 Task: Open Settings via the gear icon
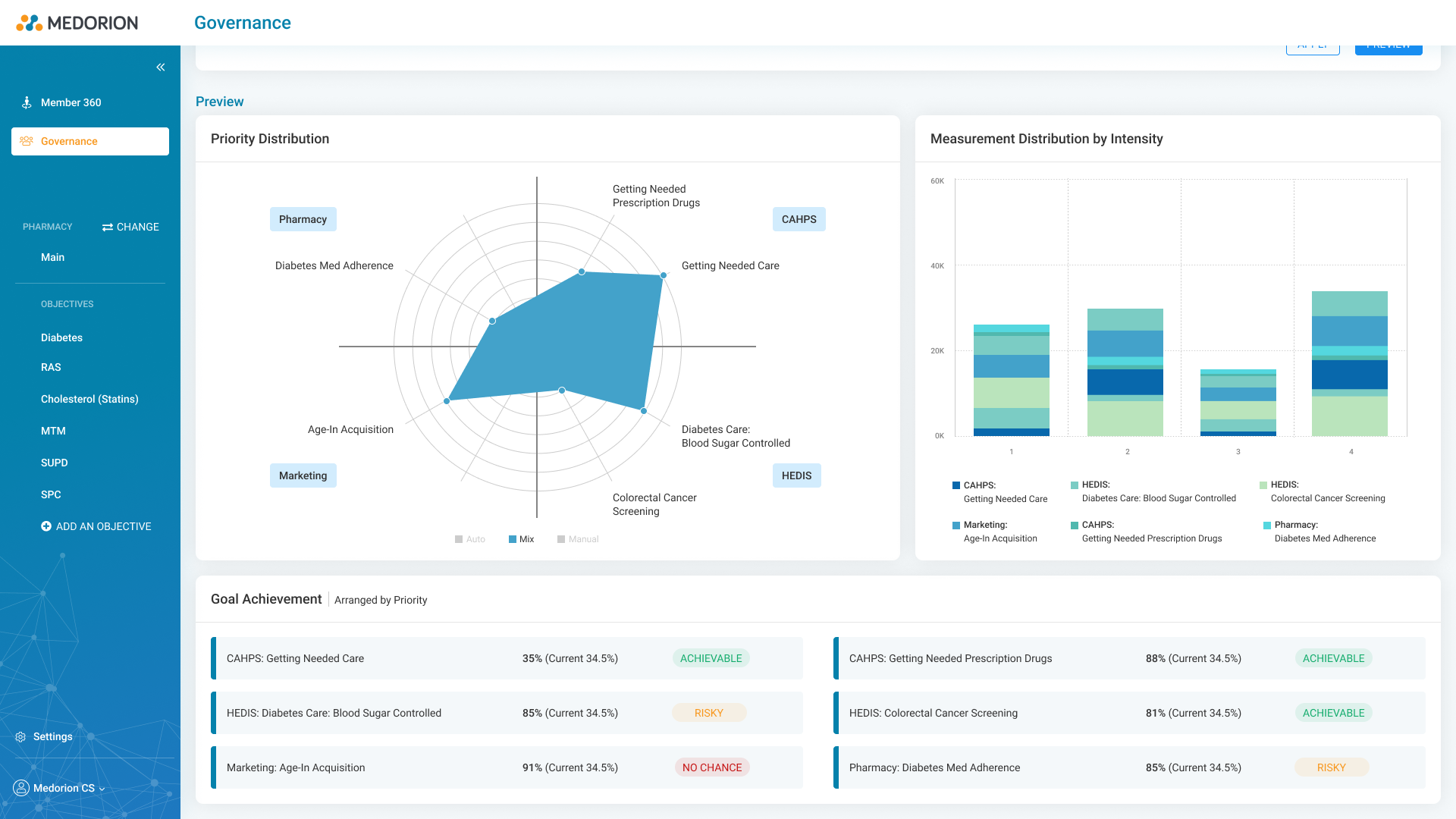(20, 737)
